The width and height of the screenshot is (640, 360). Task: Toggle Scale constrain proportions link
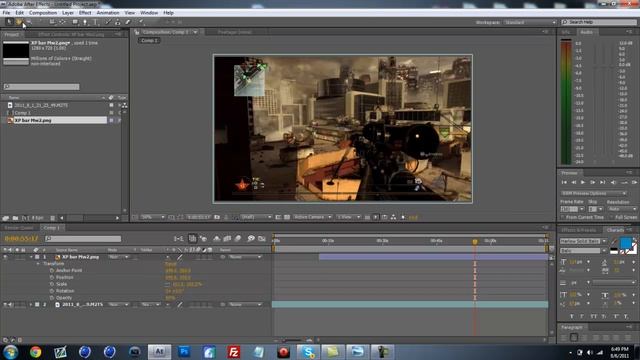pyautogui.click(x=168, y=284)
